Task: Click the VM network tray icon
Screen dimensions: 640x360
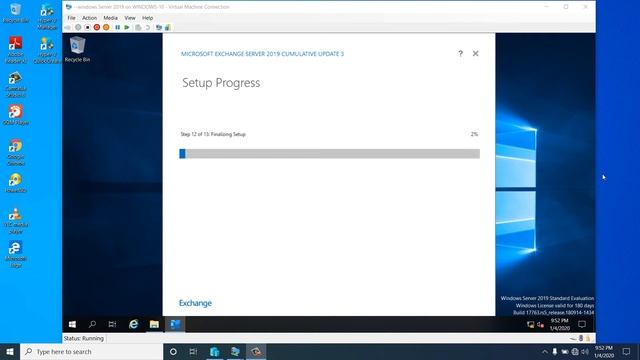Action: [530, 324]
